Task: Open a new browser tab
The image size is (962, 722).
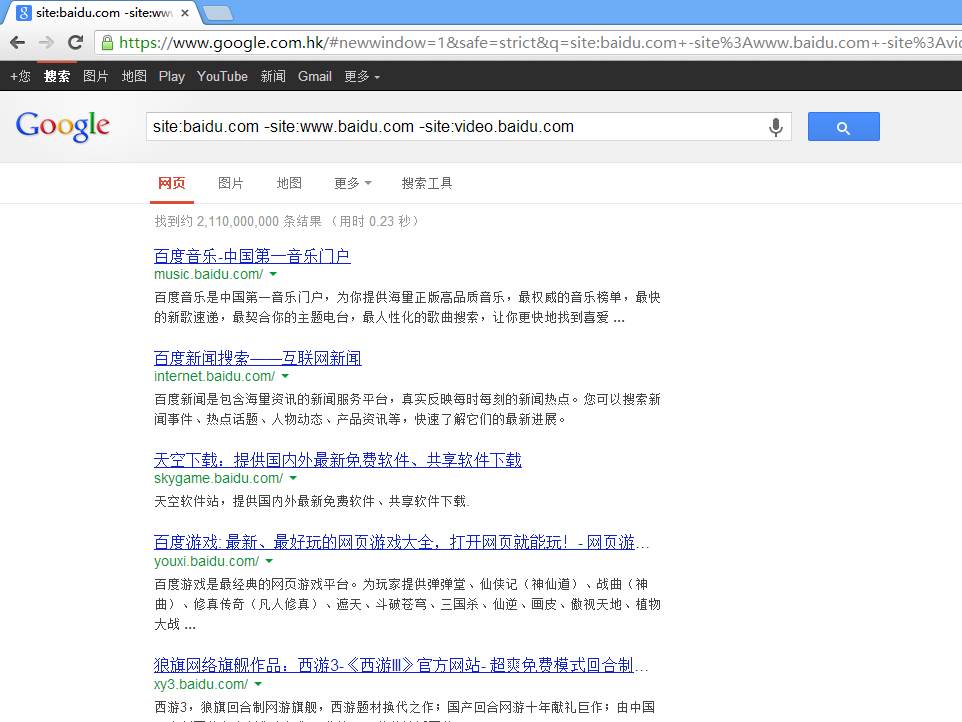Action: pos(217,13)
